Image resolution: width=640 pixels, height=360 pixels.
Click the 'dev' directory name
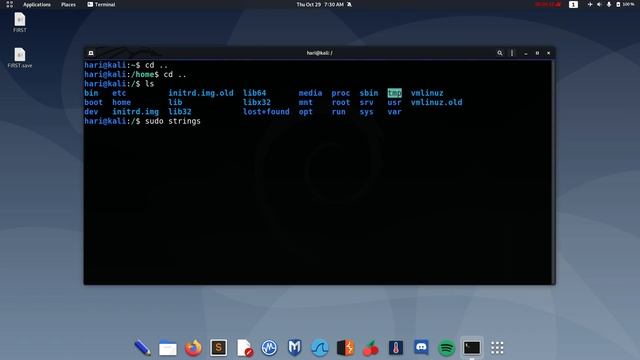91,112
